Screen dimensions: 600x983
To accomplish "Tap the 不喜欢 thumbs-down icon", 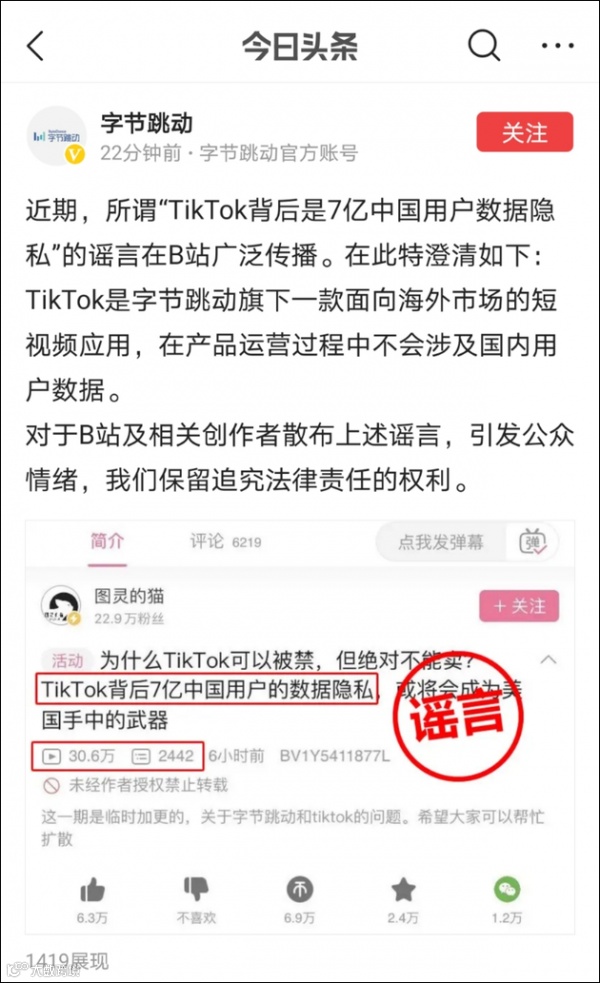I will [196, 889].
